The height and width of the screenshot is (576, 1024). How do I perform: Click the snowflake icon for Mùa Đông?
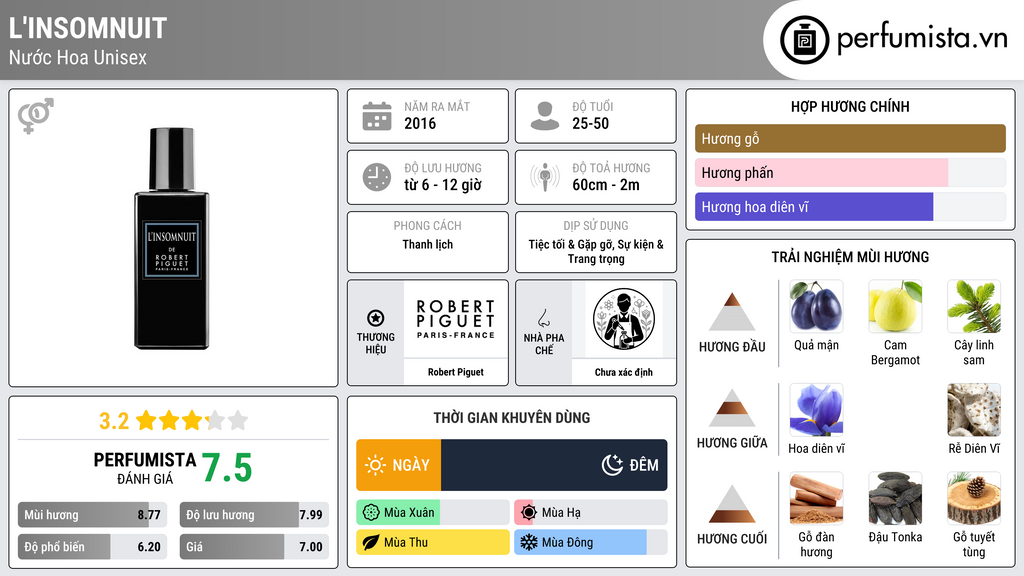tap(529, 542)
